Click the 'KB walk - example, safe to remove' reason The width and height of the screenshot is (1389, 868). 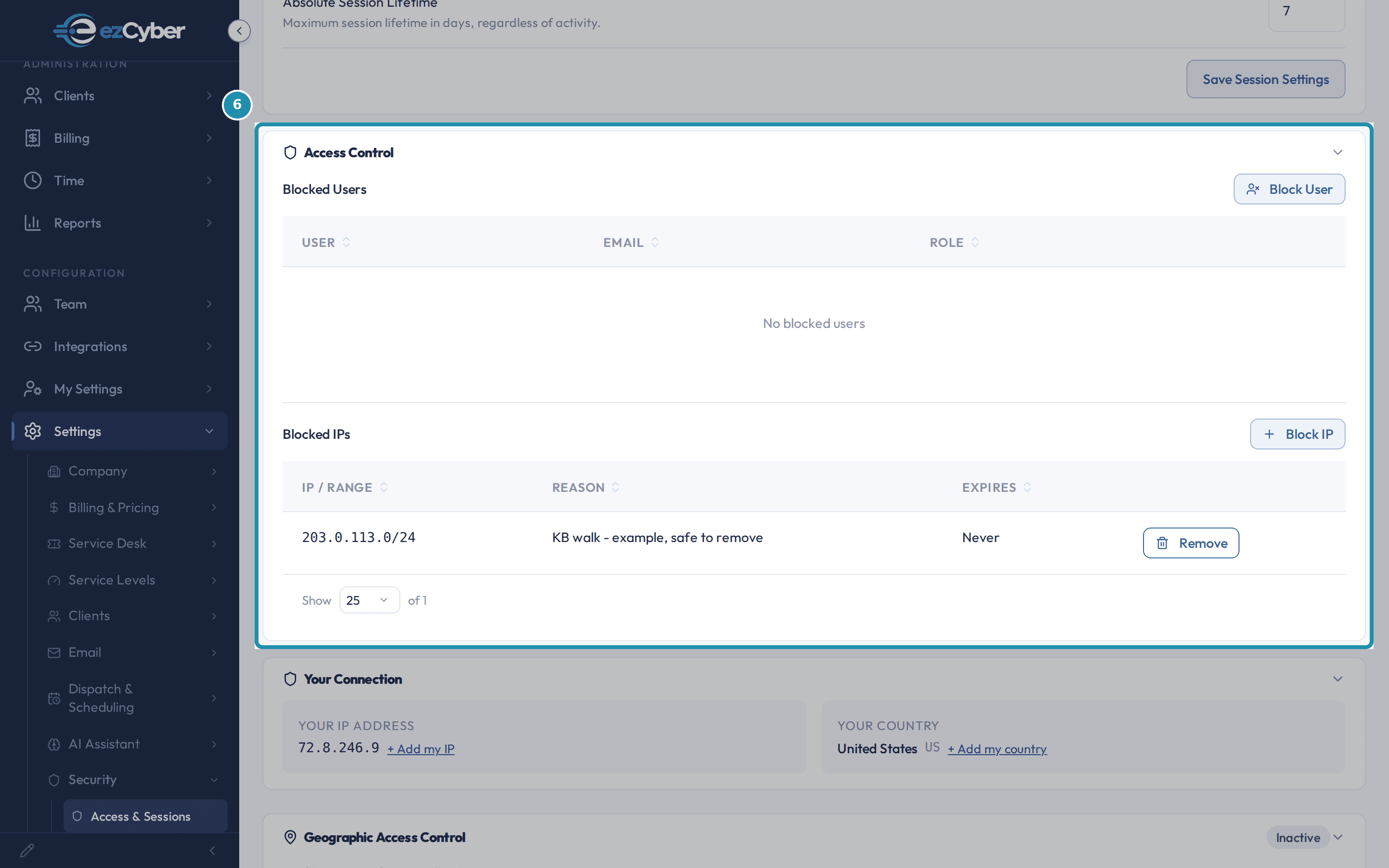point(657,537)
